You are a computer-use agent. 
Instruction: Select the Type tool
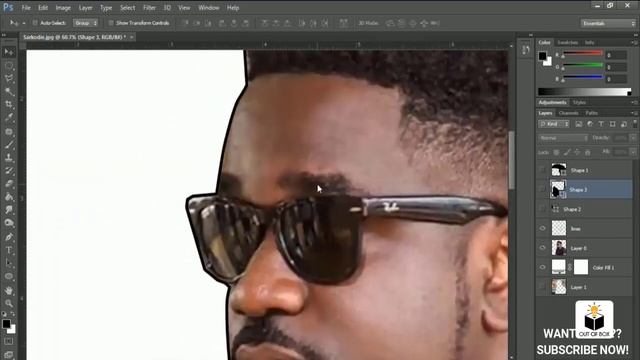9,250
